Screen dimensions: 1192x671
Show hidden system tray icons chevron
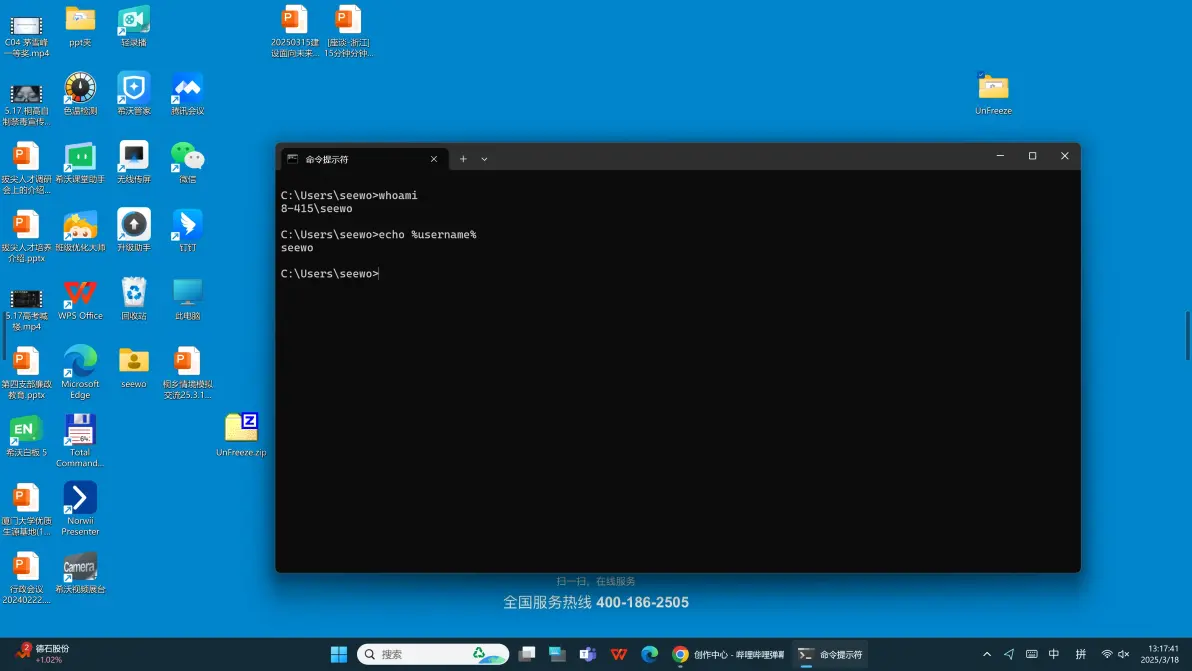tap(987, 655)
